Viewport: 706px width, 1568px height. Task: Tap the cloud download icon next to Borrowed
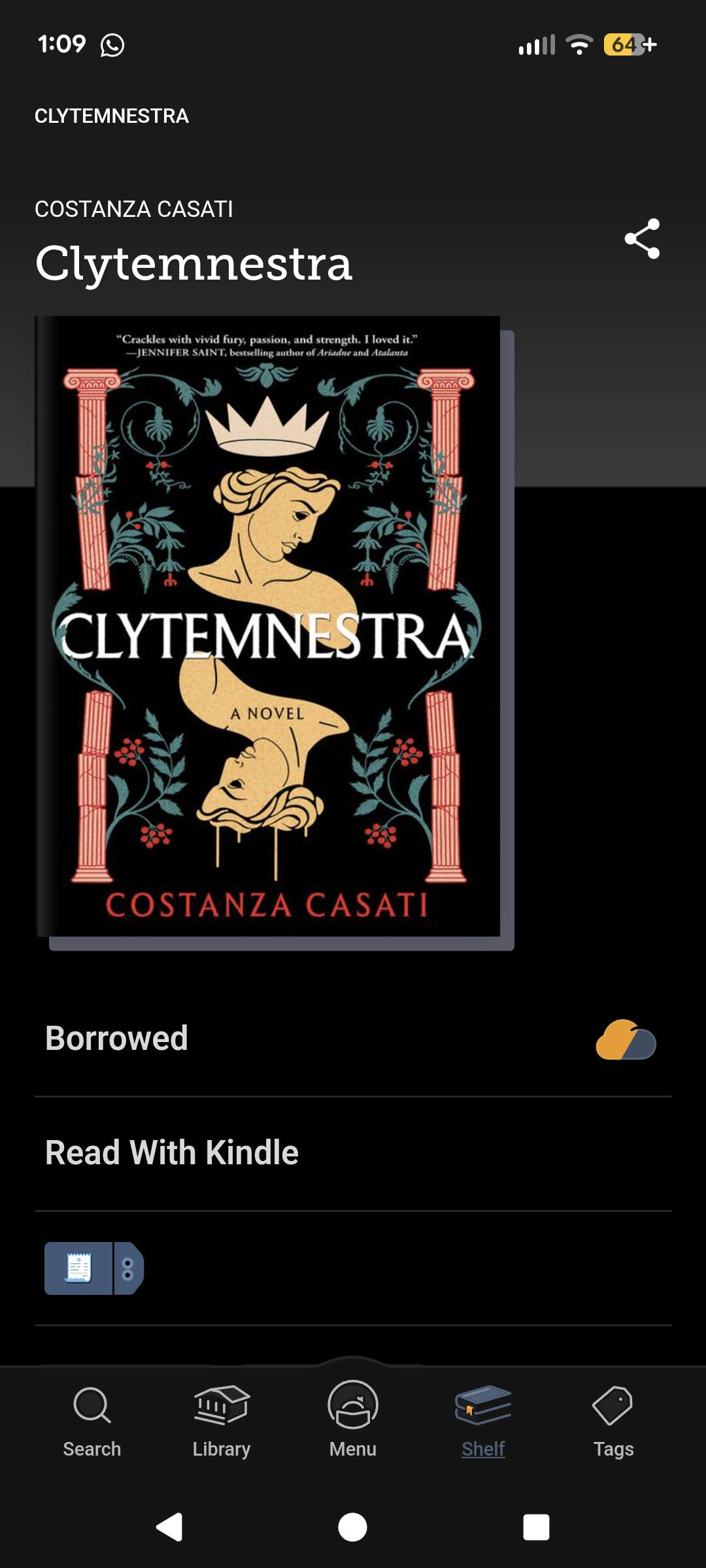pyautogui.click(x=626, y=1039)
